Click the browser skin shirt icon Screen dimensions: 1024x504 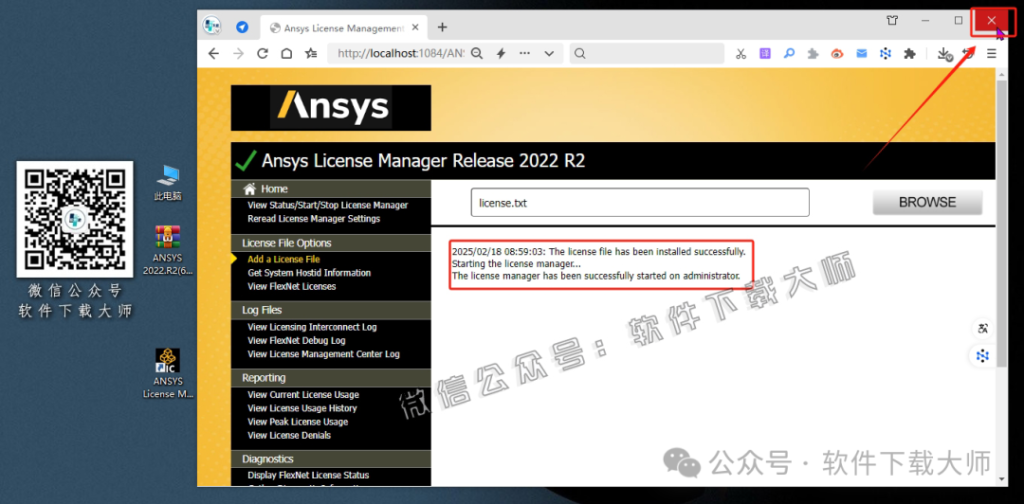point(892,20)
